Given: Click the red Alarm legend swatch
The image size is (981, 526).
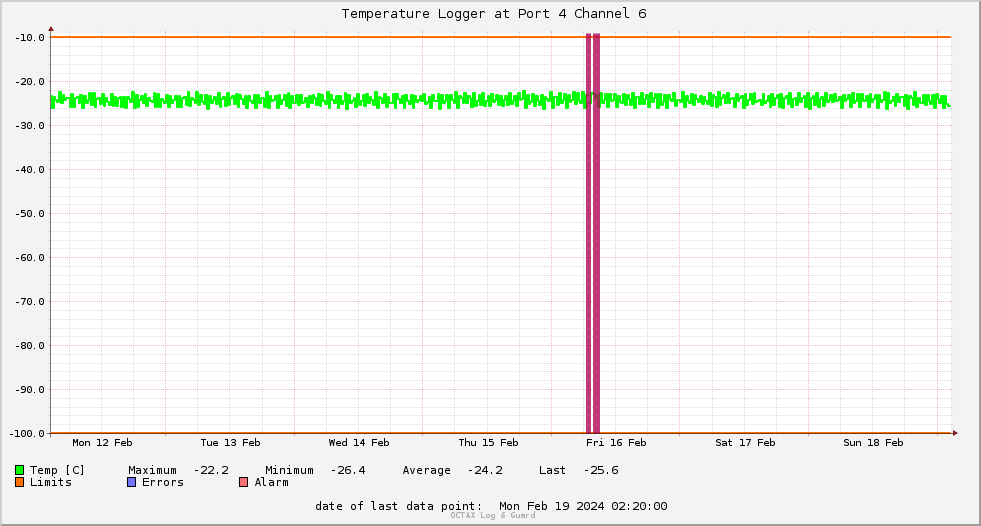Looking at the screenshot, I should point(243,482).
